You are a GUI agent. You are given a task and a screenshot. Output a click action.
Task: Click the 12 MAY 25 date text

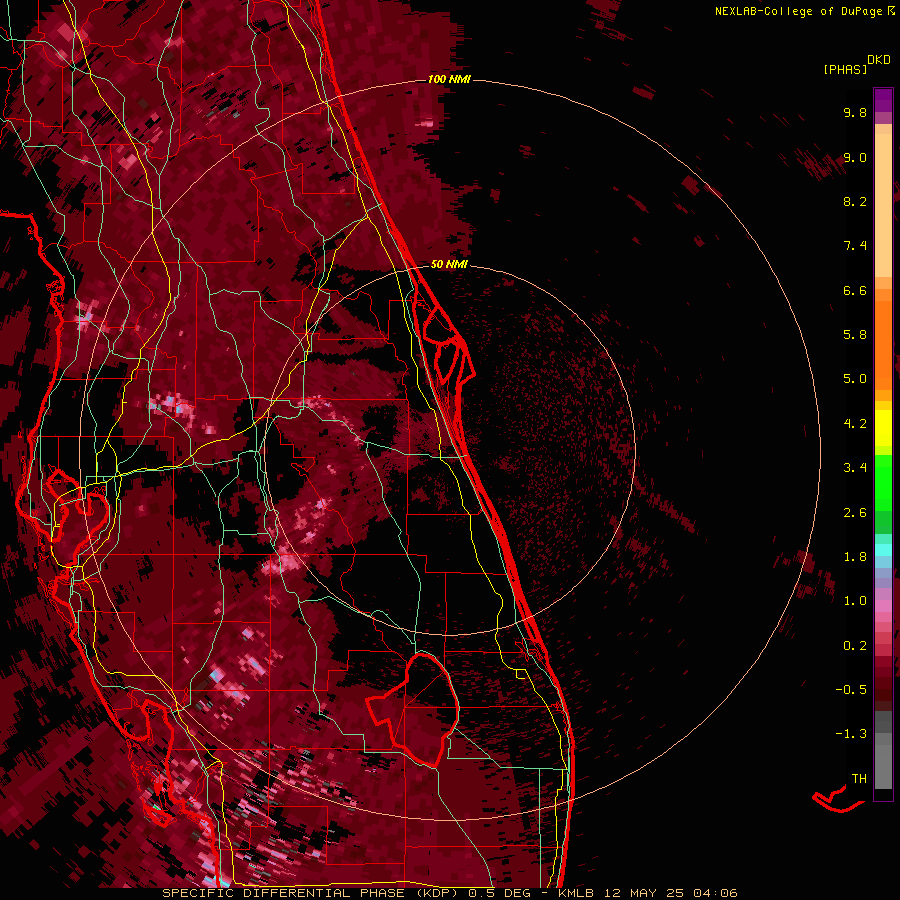(x=645, y=893)
